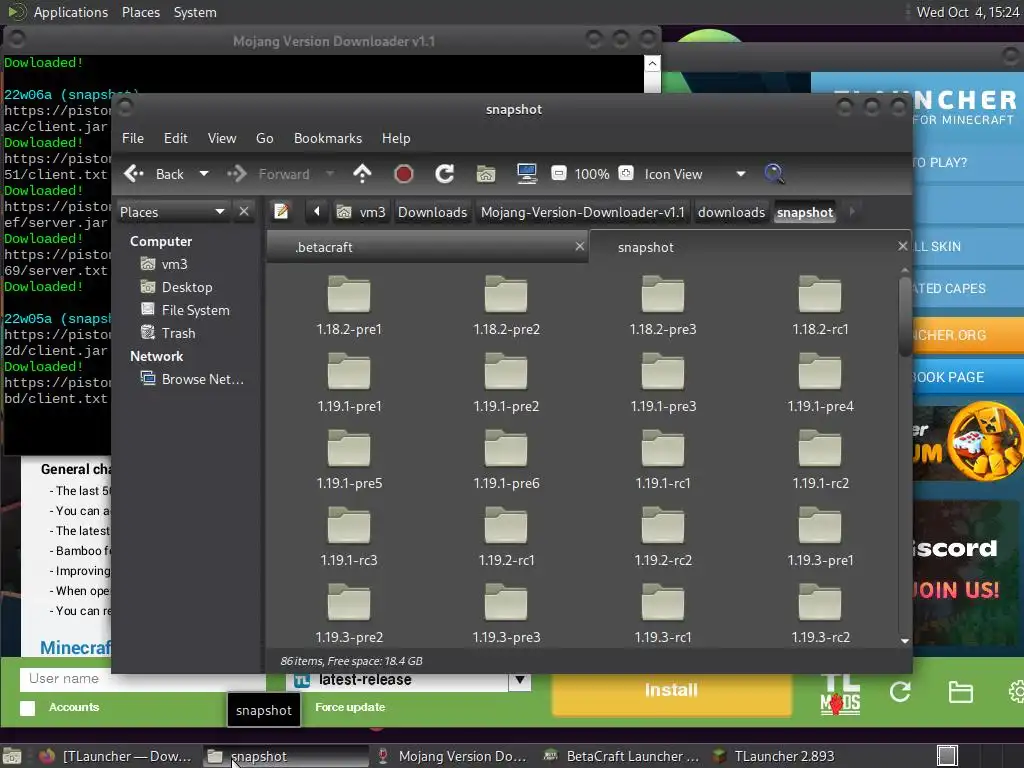Click the TLauncher Install button
The image size is (1024, 768).
(x=671, y=692)
